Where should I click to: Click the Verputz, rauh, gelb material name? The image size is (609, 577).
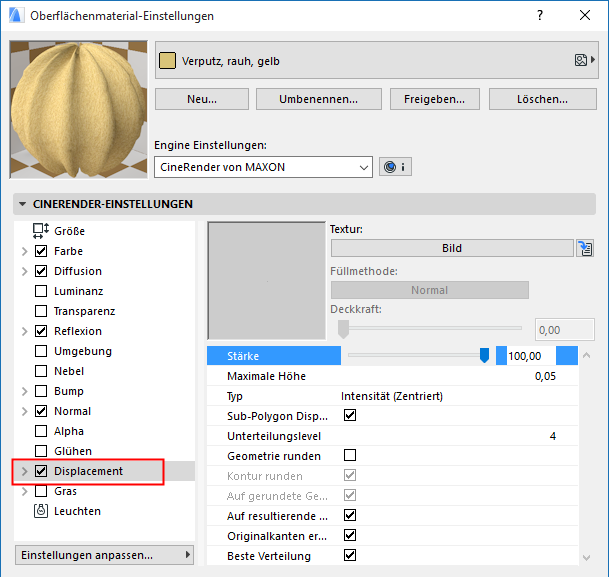(x=231, y=61)
